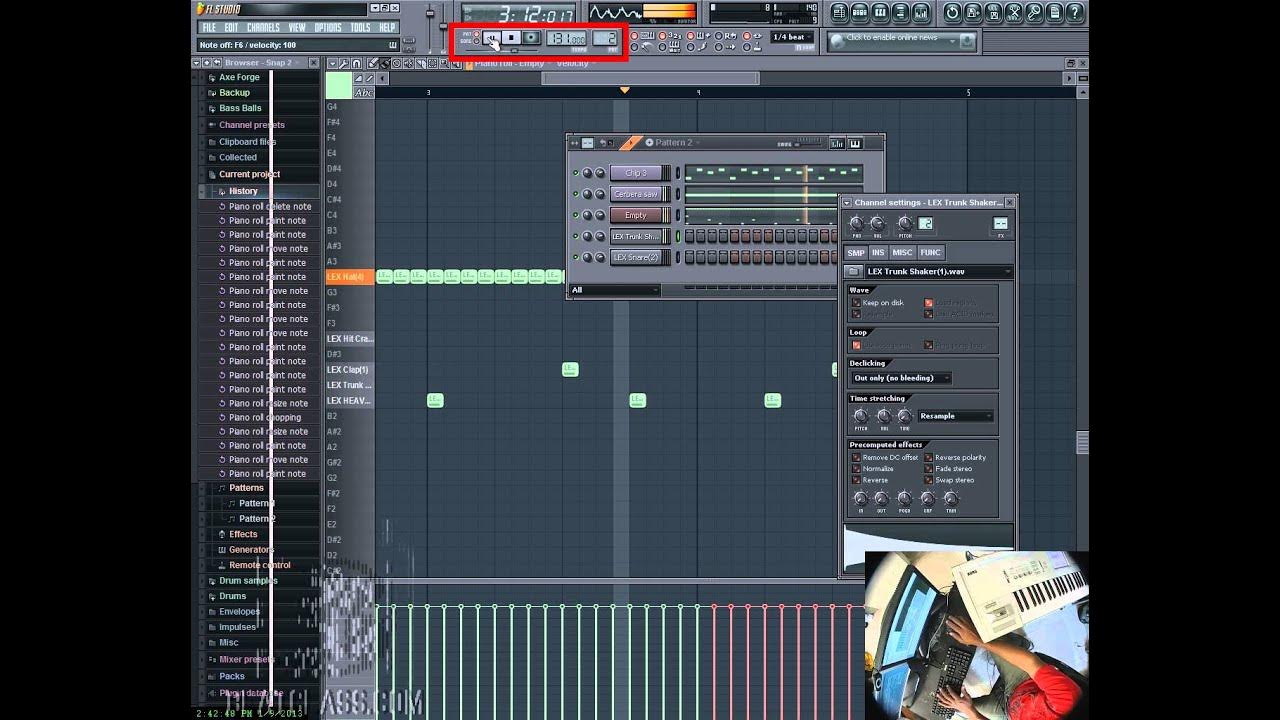
Task: Enable the Keep on disk checkbox
Action: point(856,303)
